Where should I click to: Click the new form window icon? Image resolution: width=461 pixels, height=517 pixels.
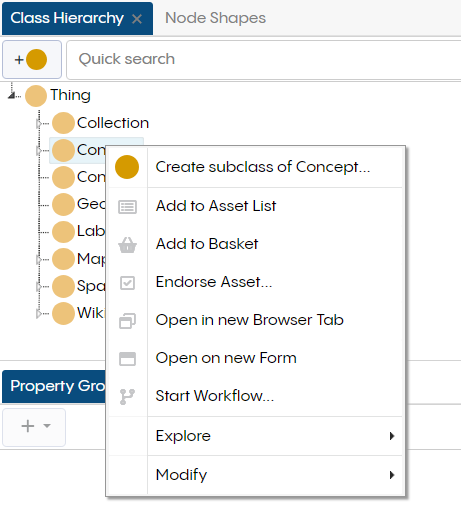click(127, 359)
